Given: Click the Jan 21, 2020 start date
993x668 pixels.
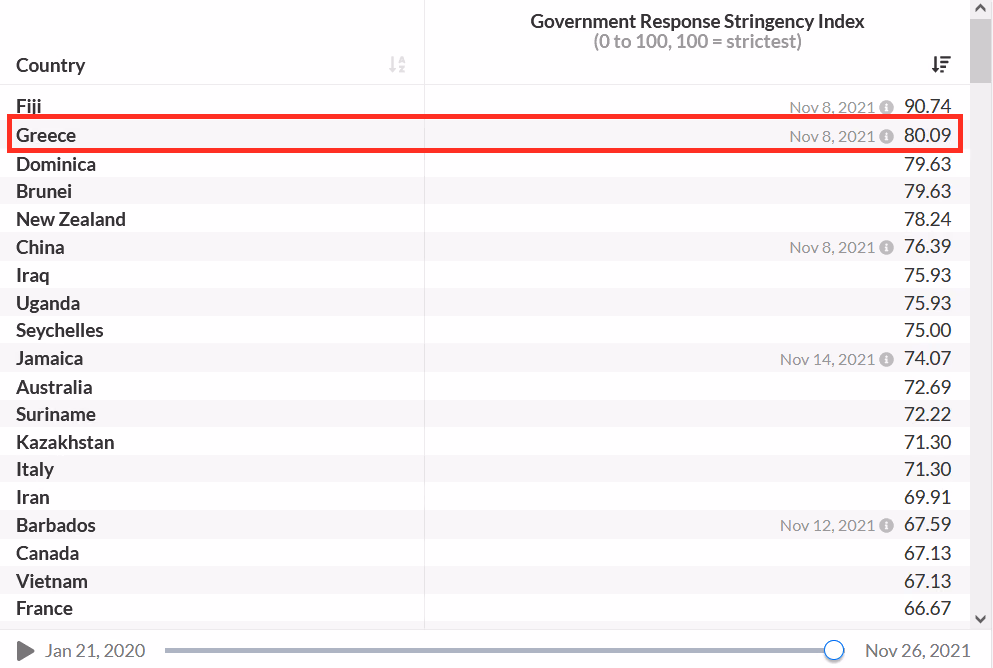Looking at the screenshot, I should (95, 651).
